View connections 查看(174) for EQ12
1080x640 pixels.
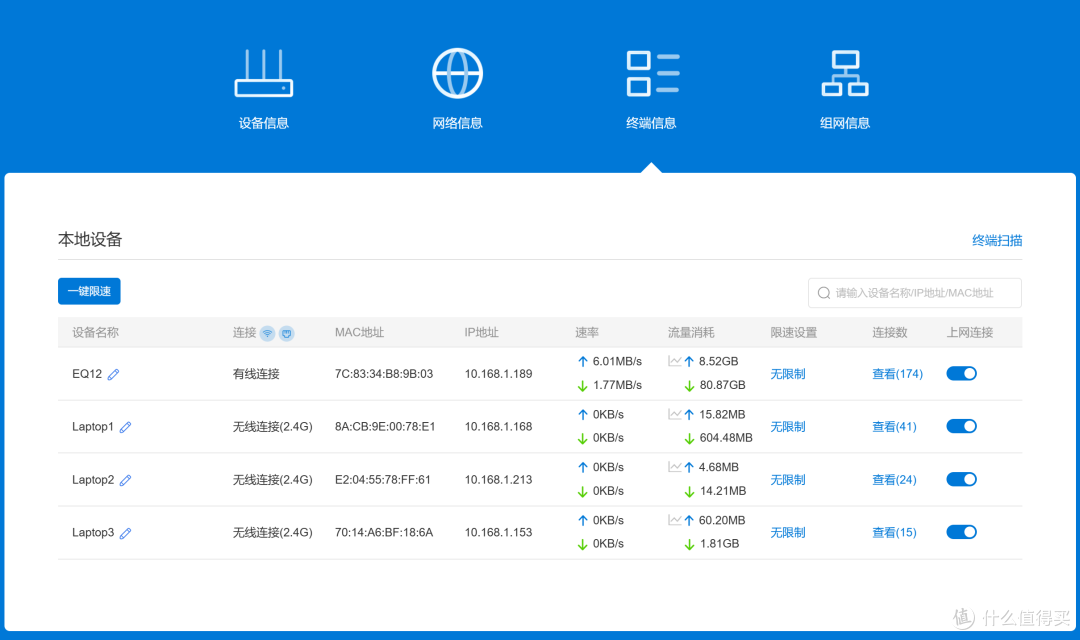[x=897, y=374]
